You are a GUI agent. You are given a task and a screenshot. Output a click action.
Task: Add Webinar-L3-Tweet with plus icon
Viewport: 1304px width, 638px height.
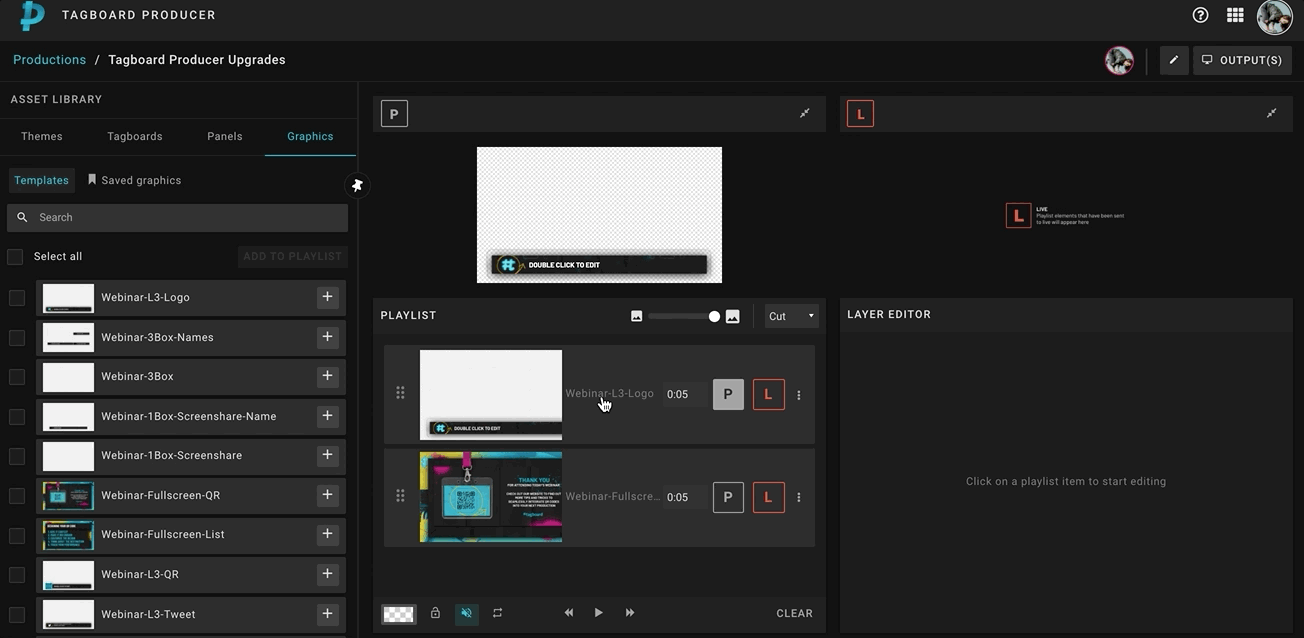327,614
